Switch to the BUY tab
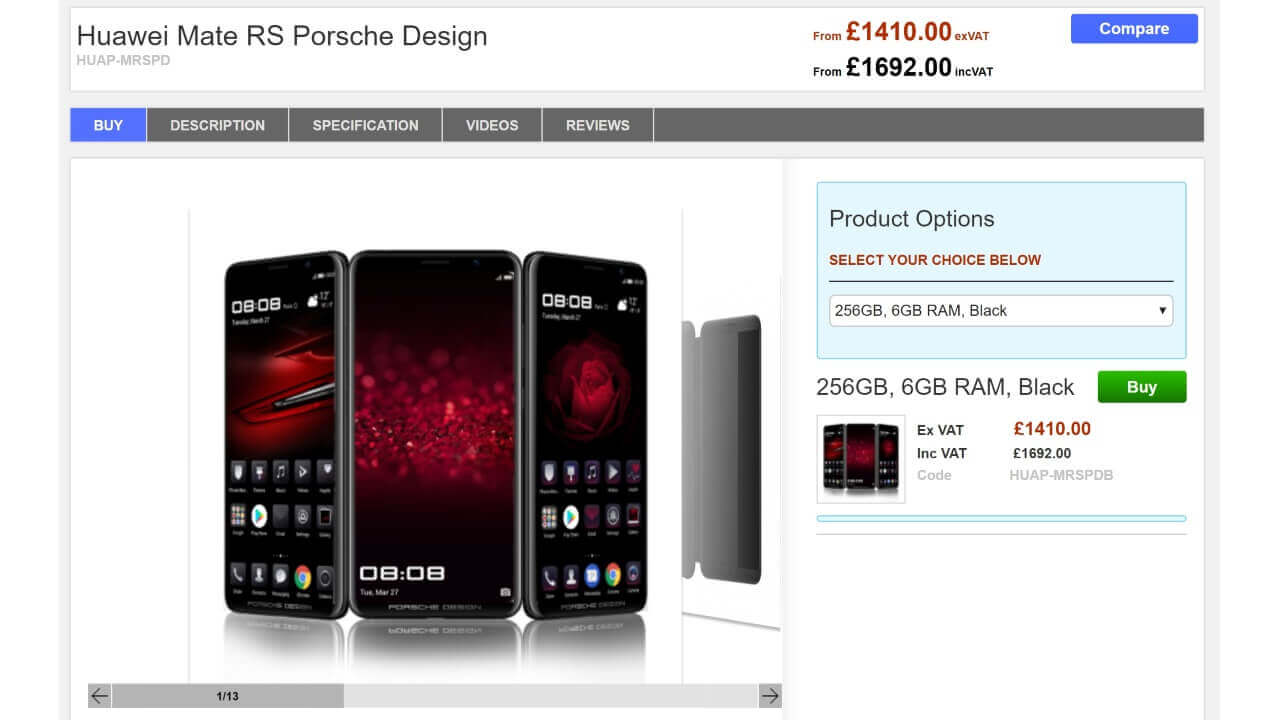 coord(108,125)
